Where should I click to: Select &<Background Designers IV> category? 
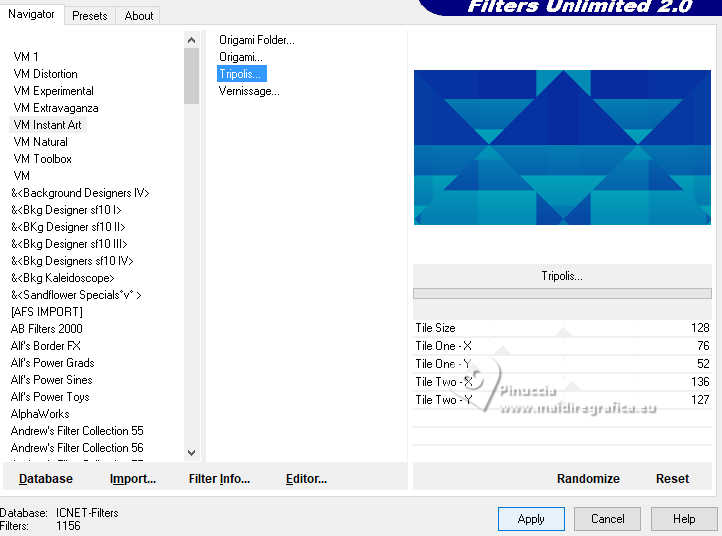[80, 193]
